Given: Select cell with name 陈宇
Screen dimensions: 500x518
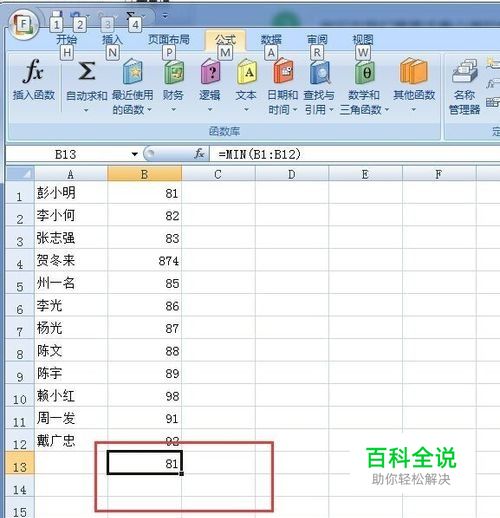Looking at the screenshot, I should point(71,373).
